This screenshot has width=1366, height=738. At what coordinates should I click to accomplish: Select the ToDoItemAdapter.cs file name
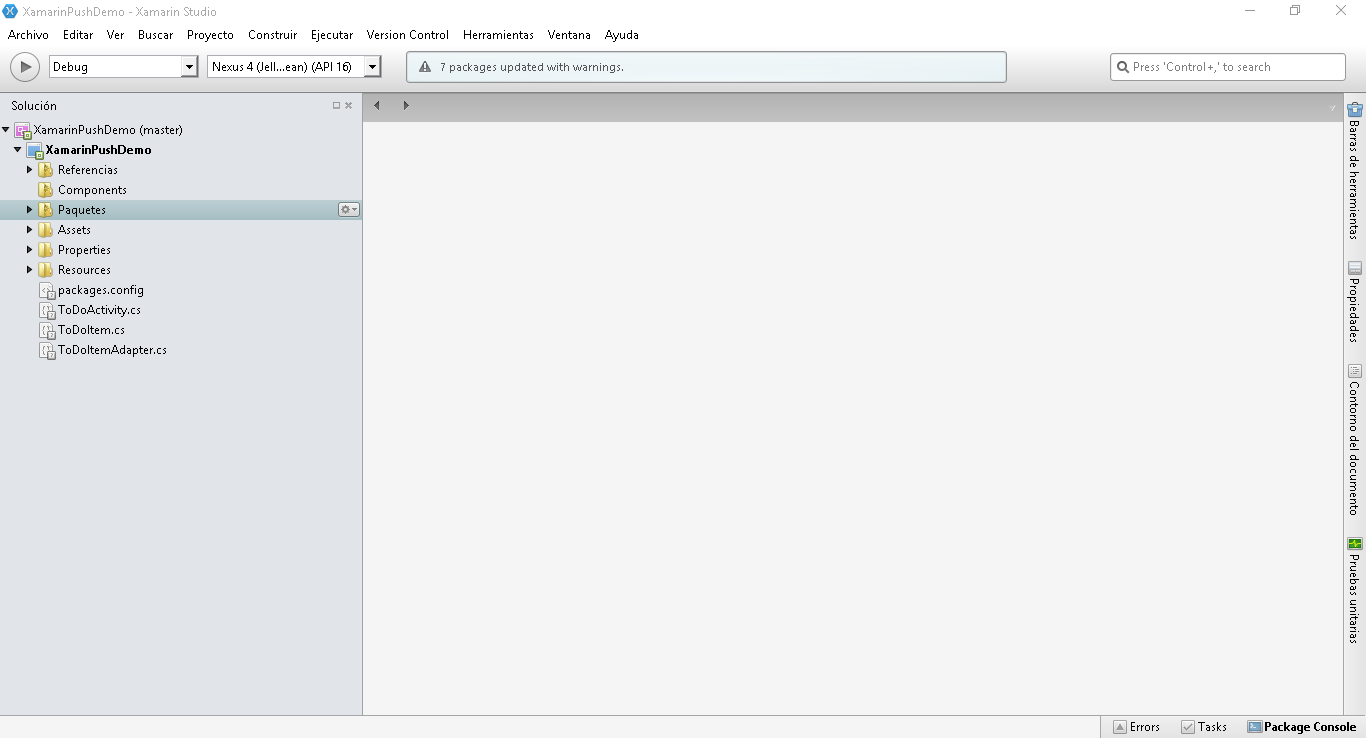(112, 350)
